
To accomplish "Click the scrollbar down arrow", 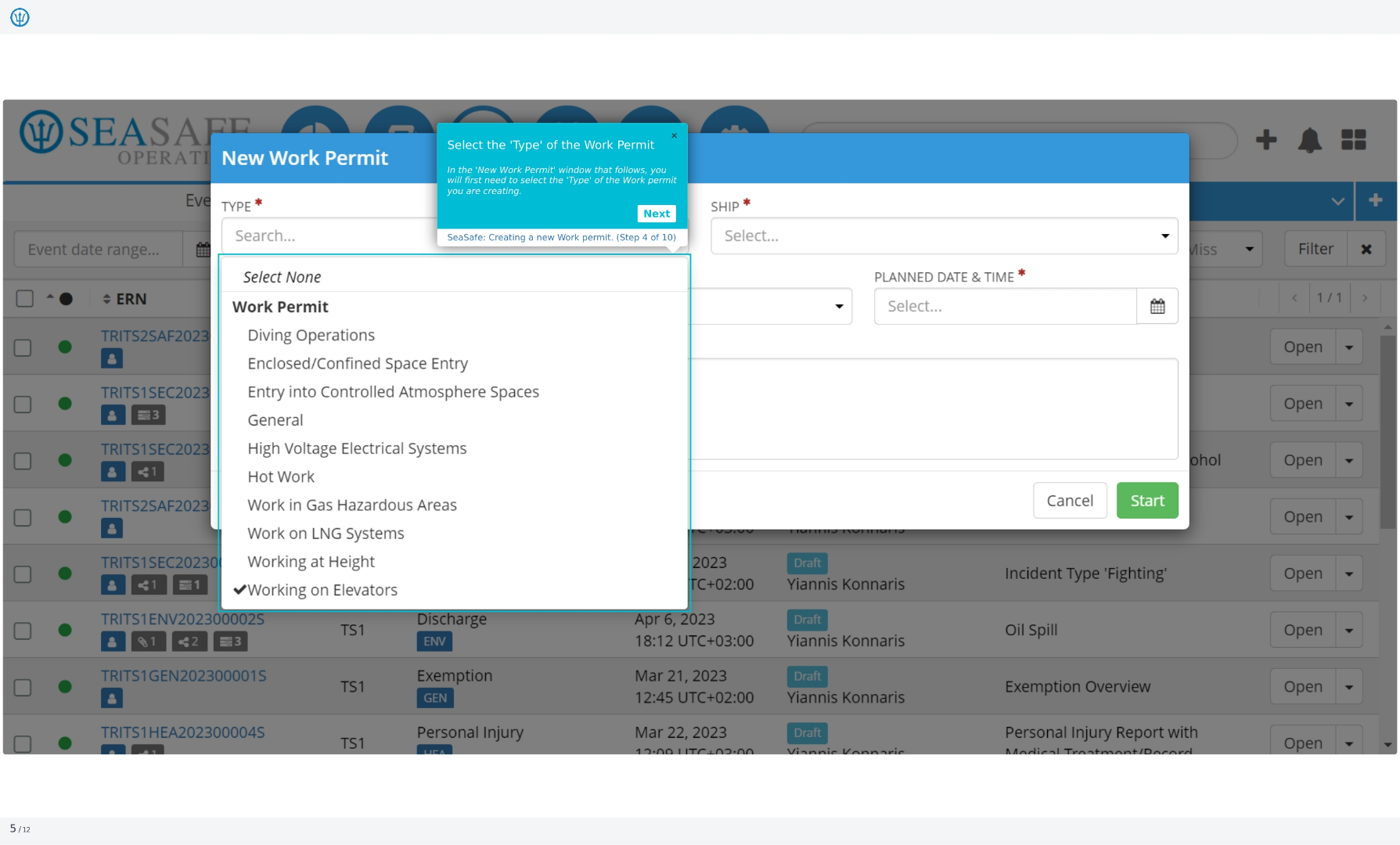I will [1387, 746].
